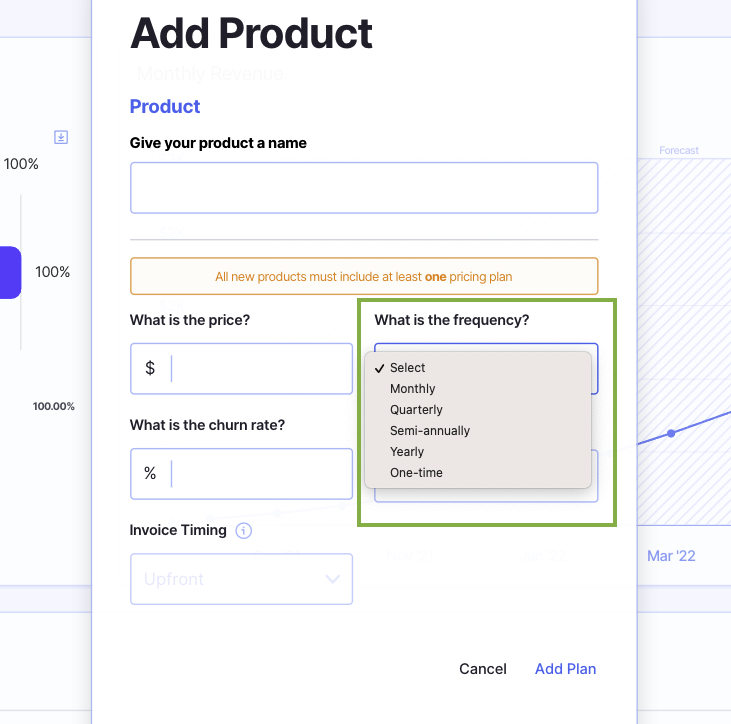Screen dimensions: 731x724
Task: Click the churn rate input field
Action: click(258, 474)
